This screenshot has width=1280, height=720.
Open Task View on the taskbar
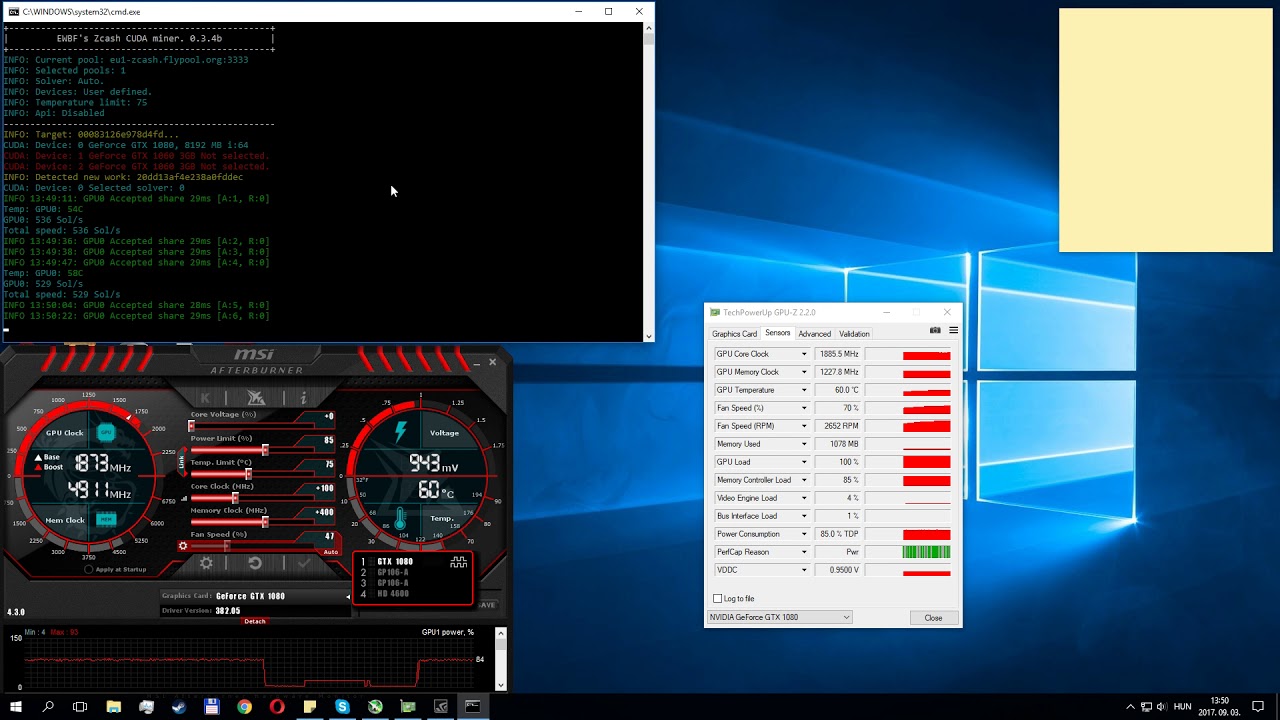point(80,707)
